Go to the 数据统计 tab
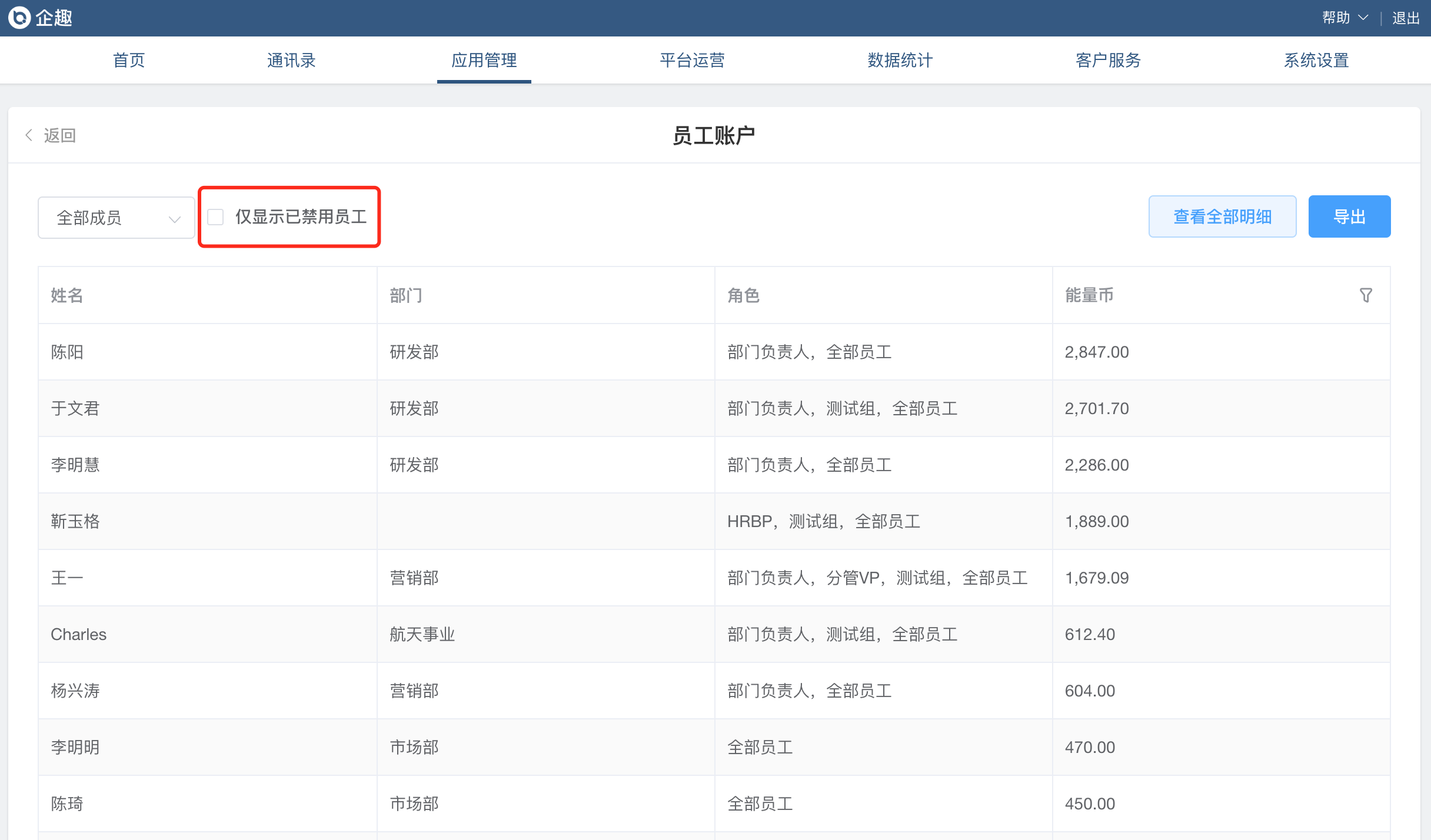The width and height of the screenshot is (1431, 840). click(900, 60)
